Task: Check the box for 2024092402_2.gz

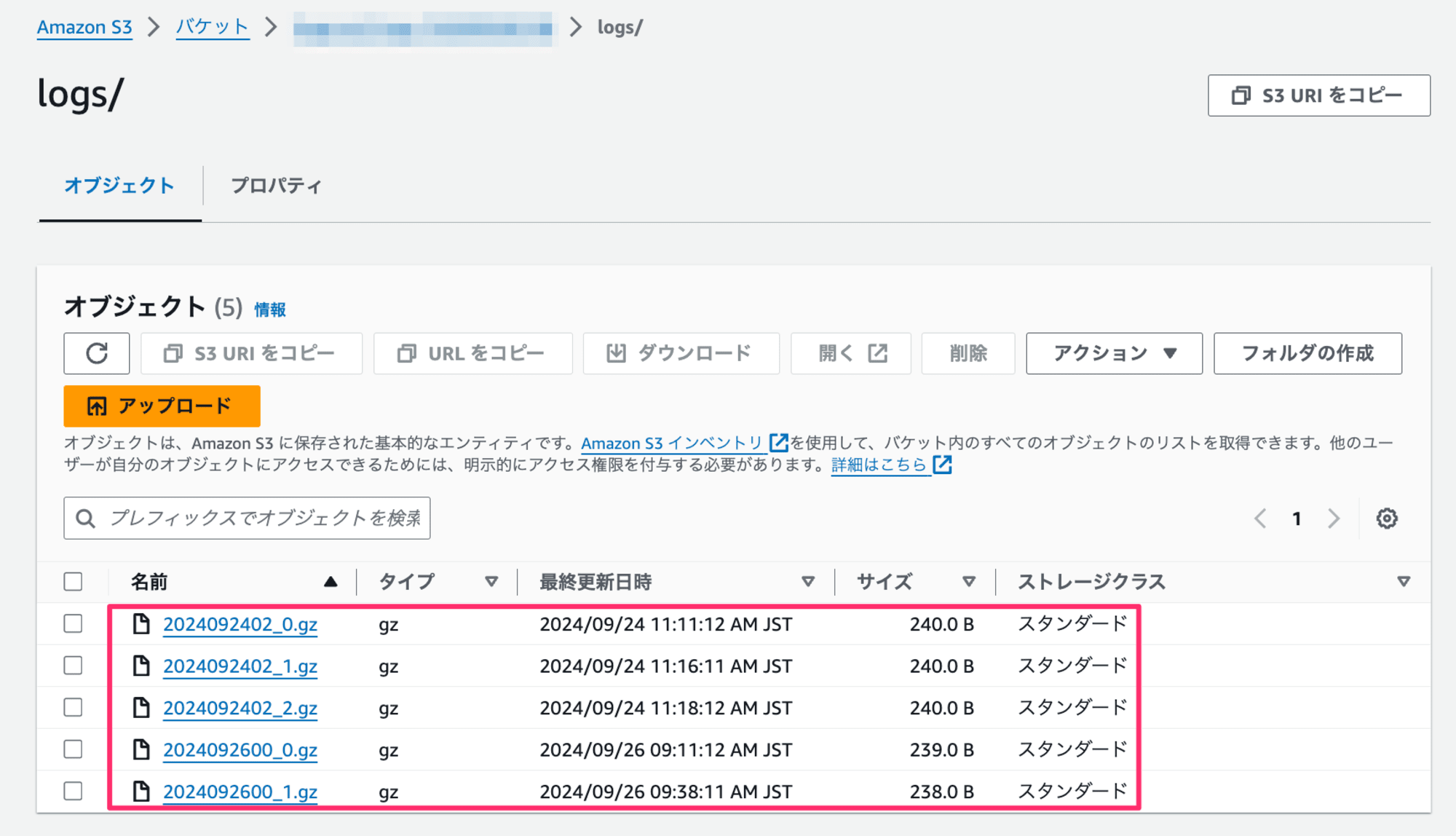Action: (73, 708)
